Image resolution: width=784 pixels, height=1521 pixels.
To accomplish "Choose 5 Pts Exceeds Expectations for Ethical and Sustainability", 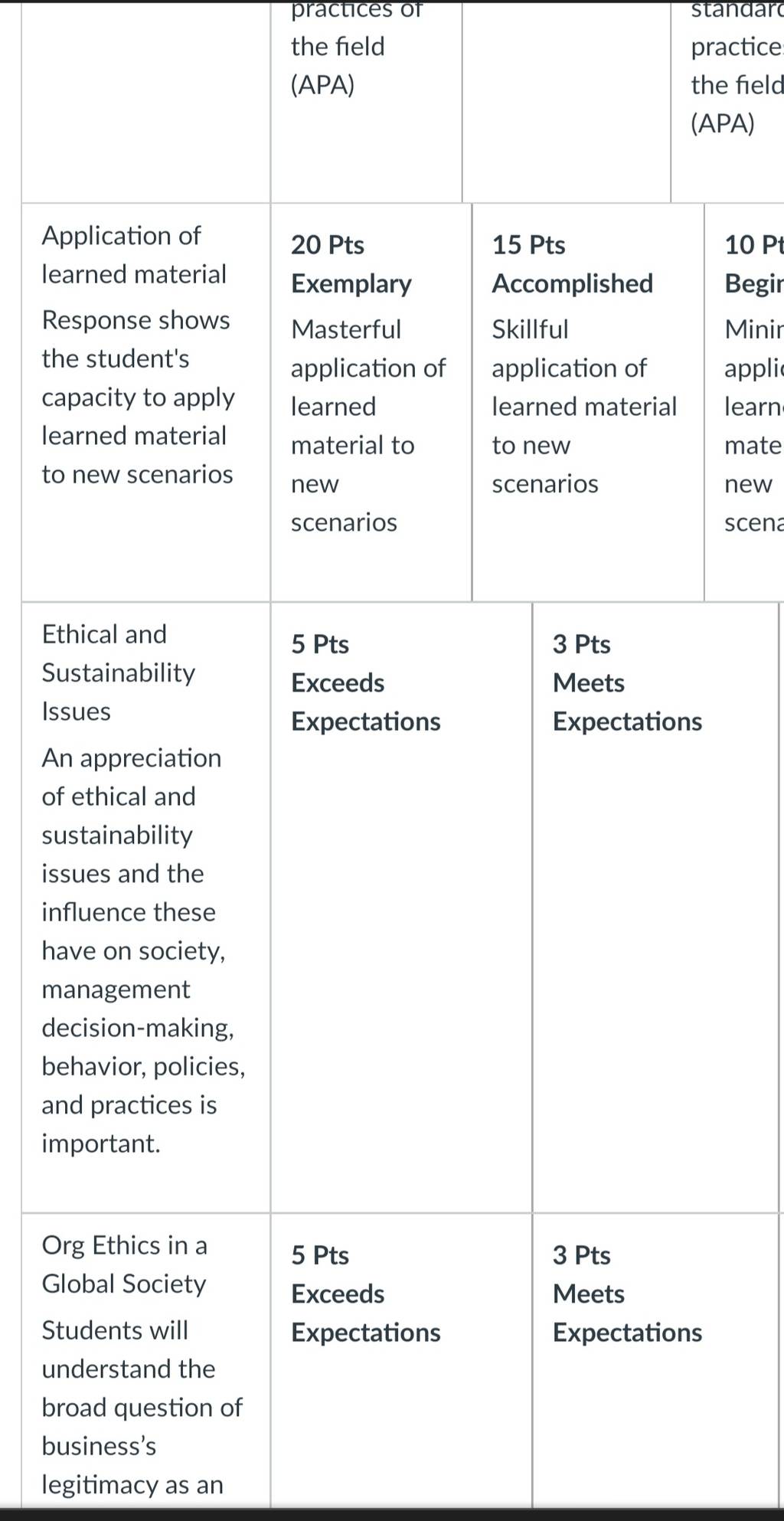I will coord(401,907).
